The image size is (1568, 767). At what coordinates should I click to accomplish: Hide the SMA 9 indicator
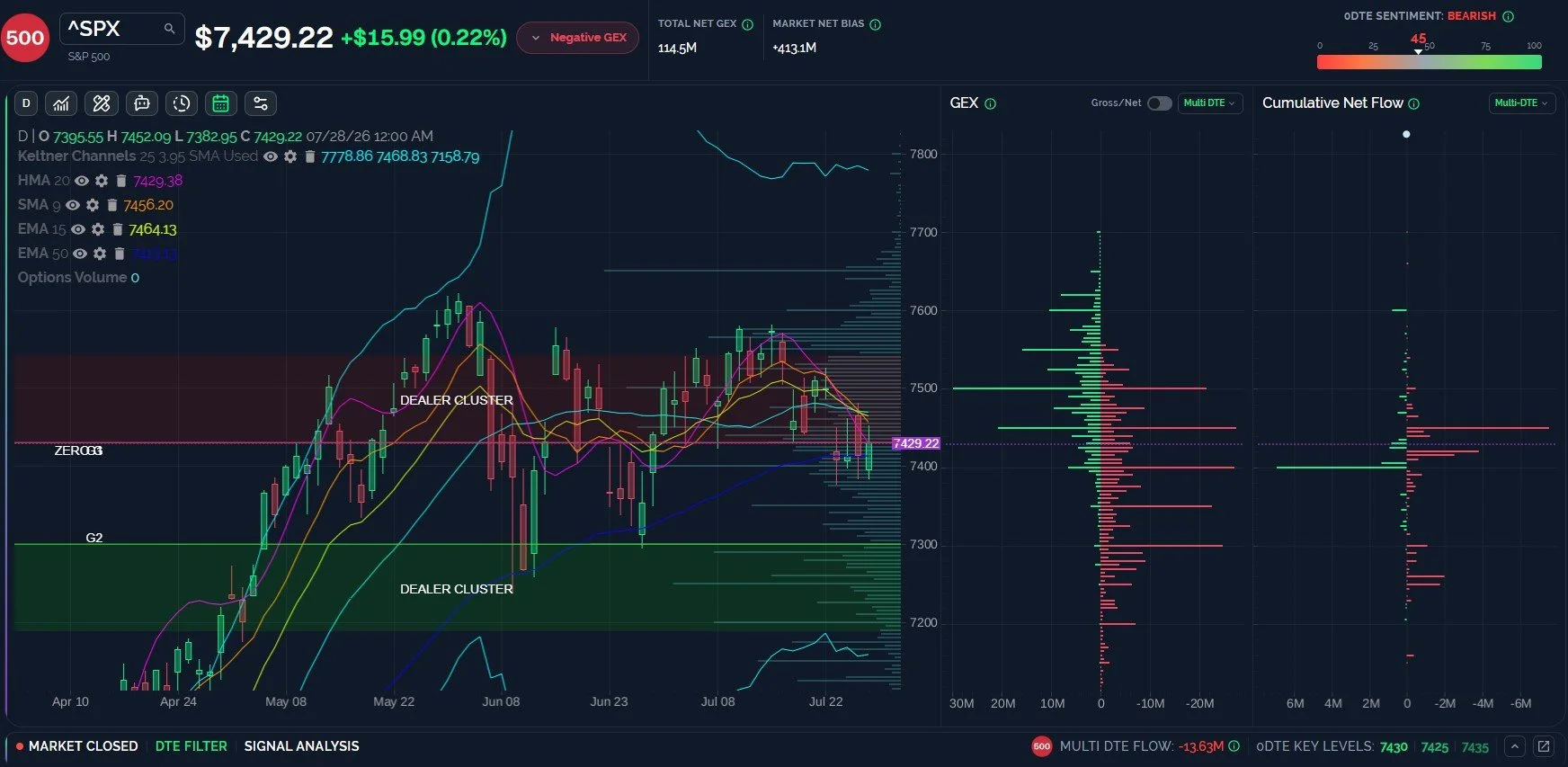[73, 205]
